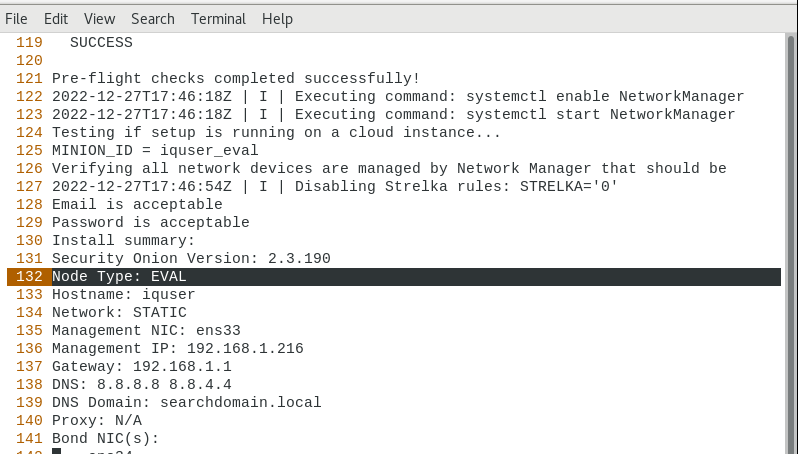This screenshot has width=798, height=454.
Task: Click 'systemctl enable NetworkManager' line
Action: click(x=398, y=97)
